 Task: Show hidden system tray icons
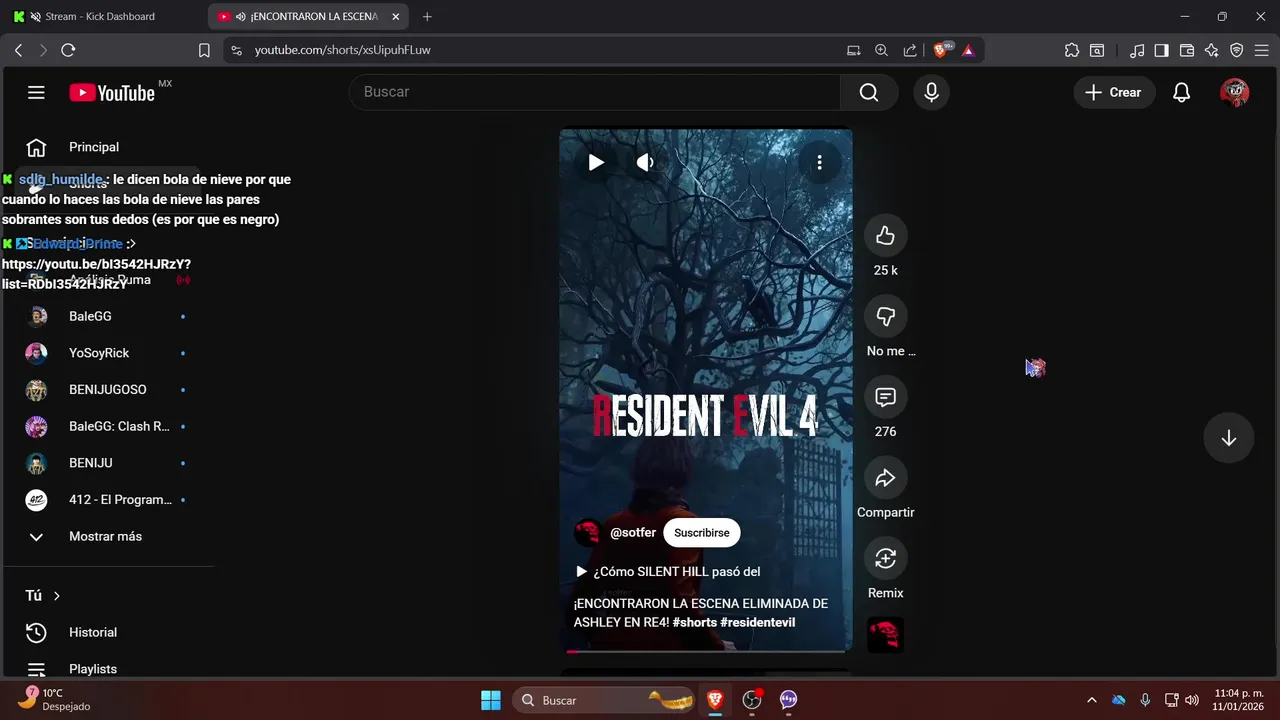1091,700
